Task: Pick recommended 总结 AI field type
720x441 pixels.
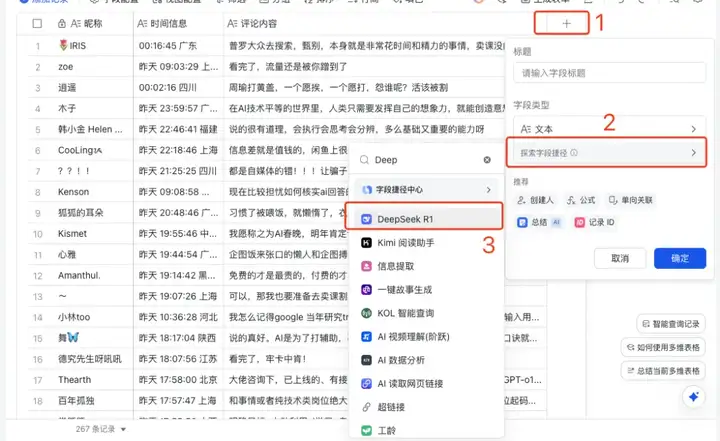Action: 539,222
